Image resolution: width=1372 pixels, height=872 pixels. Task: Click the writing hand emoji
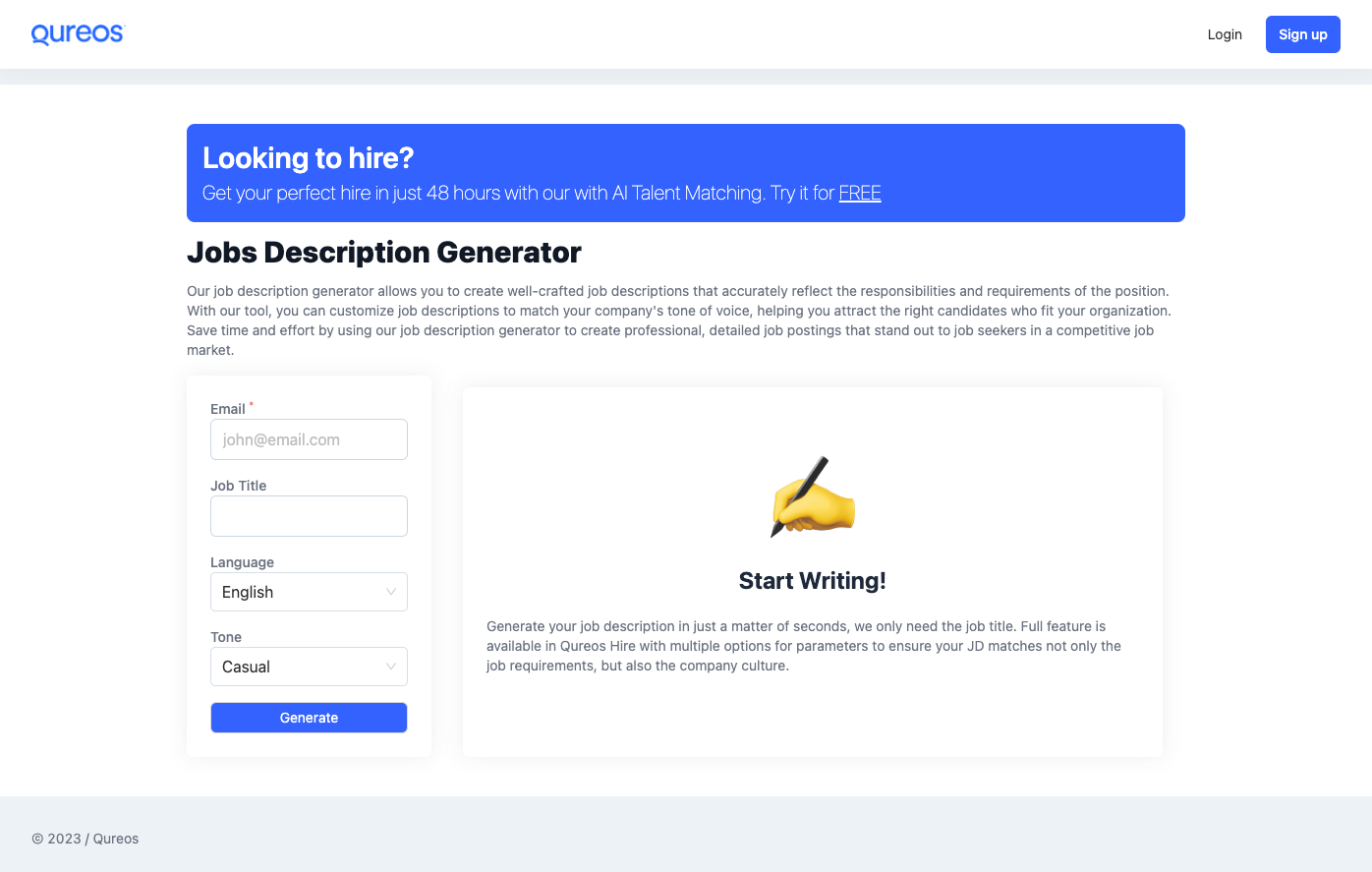[813, 496]
